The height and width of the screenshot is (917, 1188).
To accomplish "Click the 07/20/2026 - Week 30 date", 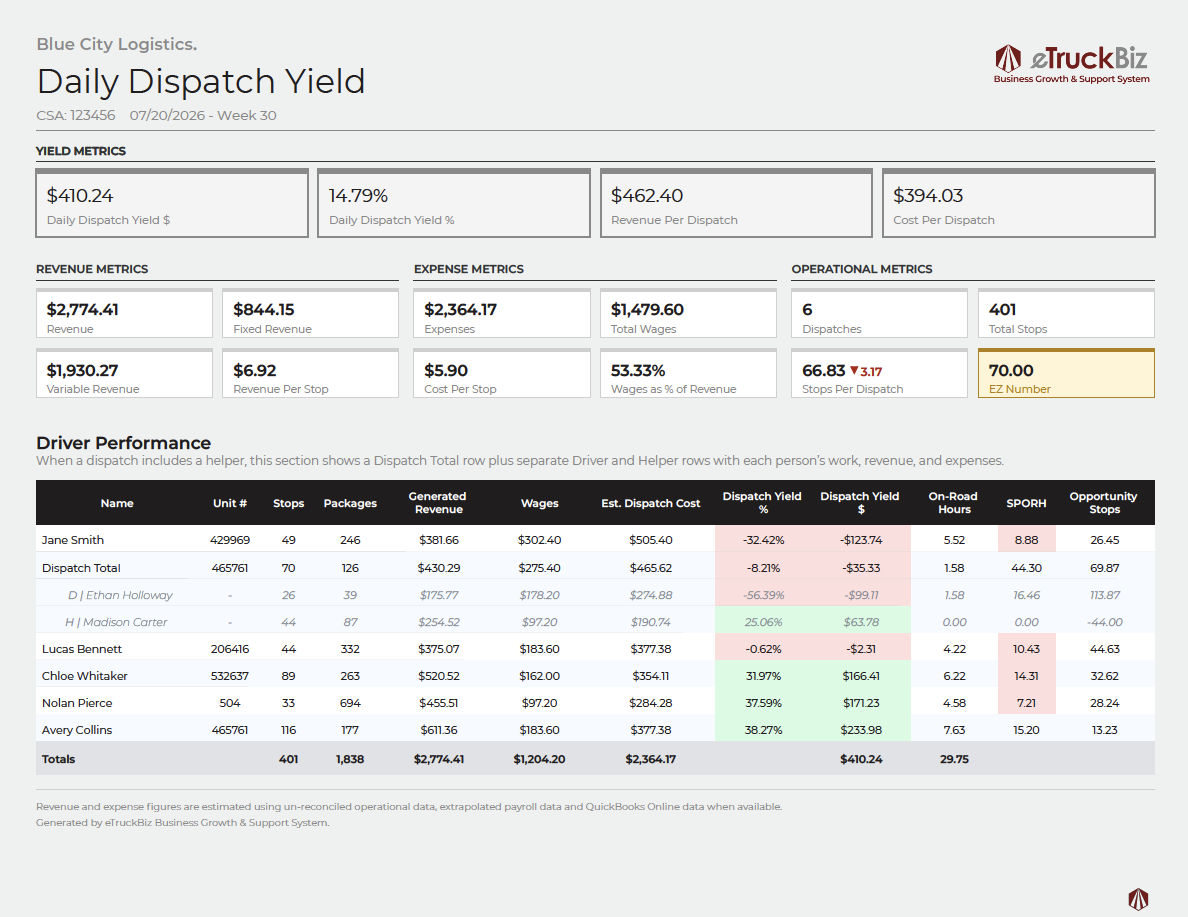I will coord(203,115).
